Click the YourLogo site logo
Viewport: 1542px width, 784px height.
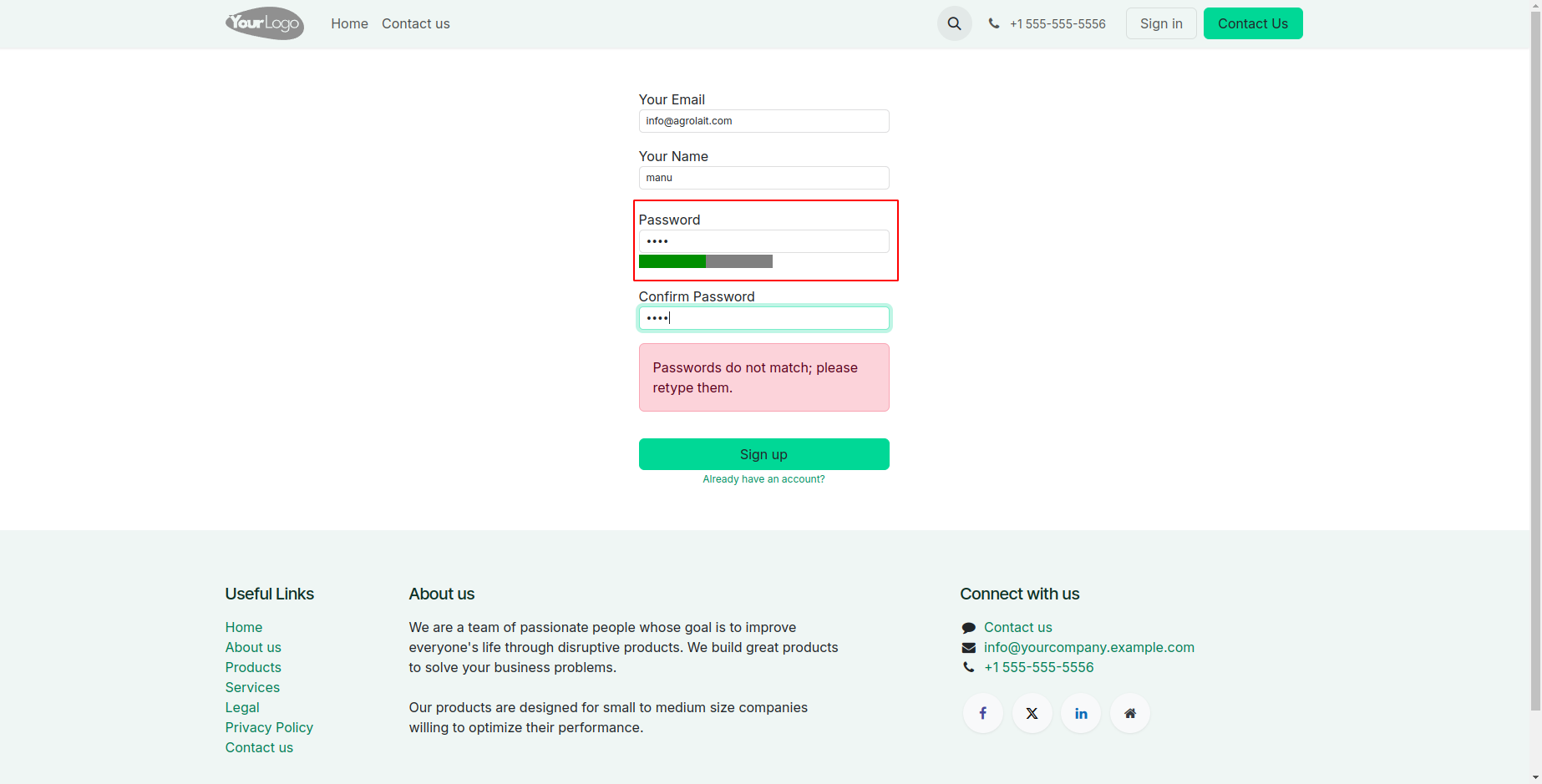pyautogui.click(x=265, y=23)
